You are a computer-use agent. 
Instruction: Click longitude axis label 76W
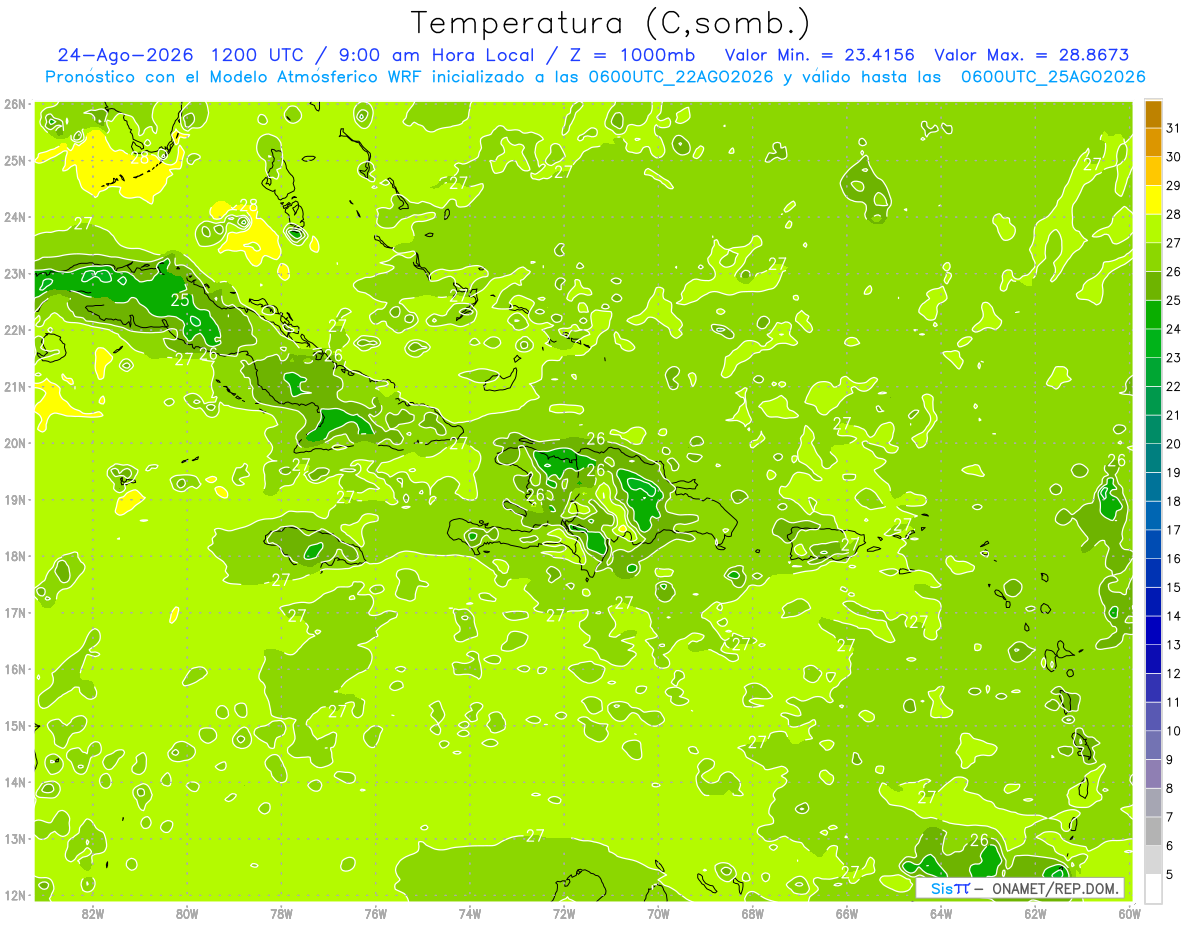point(376,913)
